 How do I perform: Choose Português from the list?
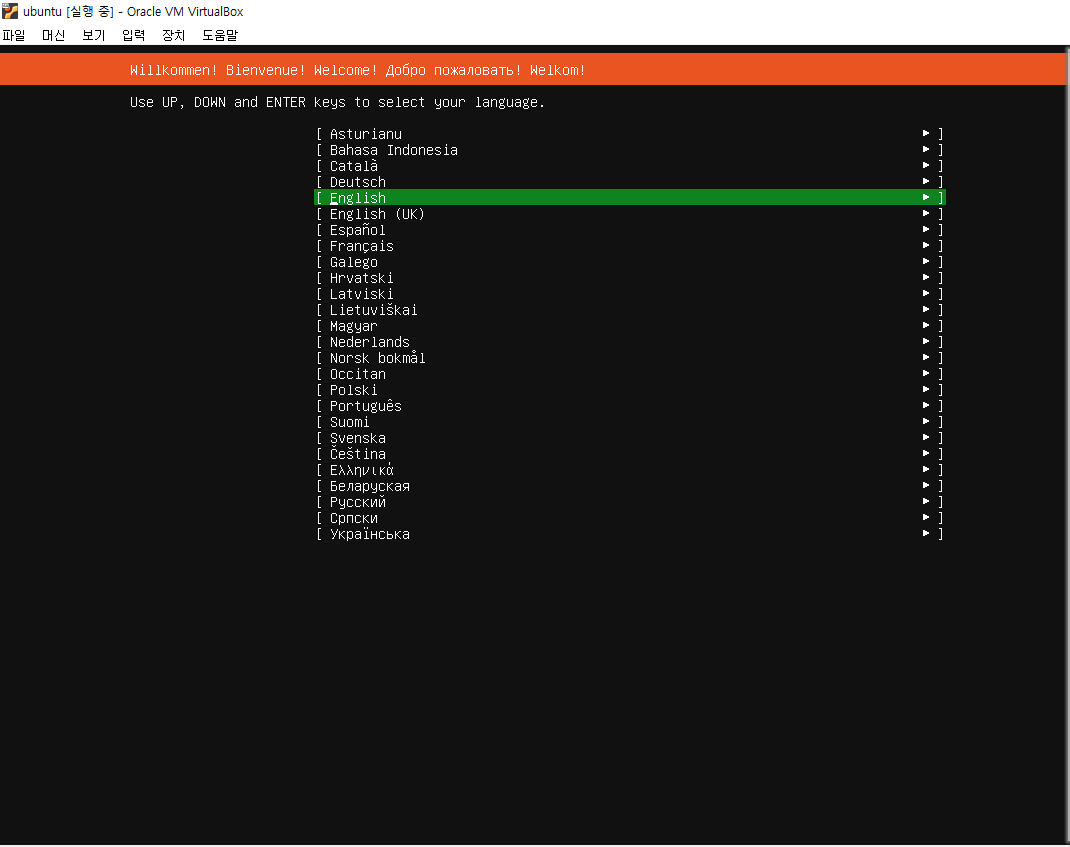(630, 405)
